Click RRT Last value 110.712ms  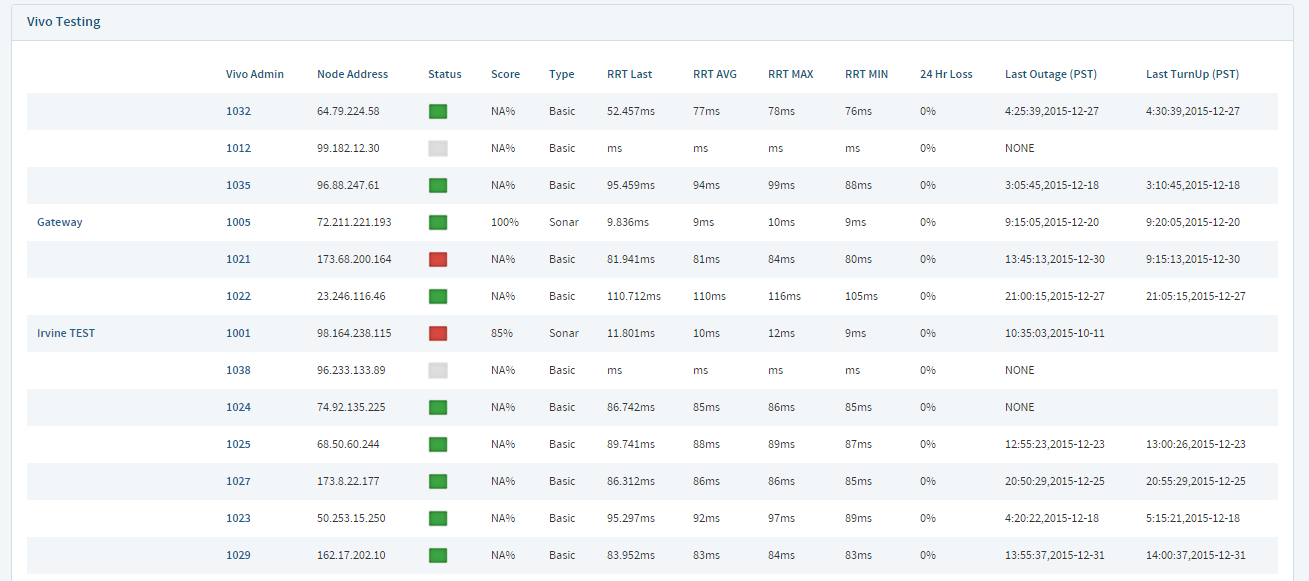pos(634,296)
